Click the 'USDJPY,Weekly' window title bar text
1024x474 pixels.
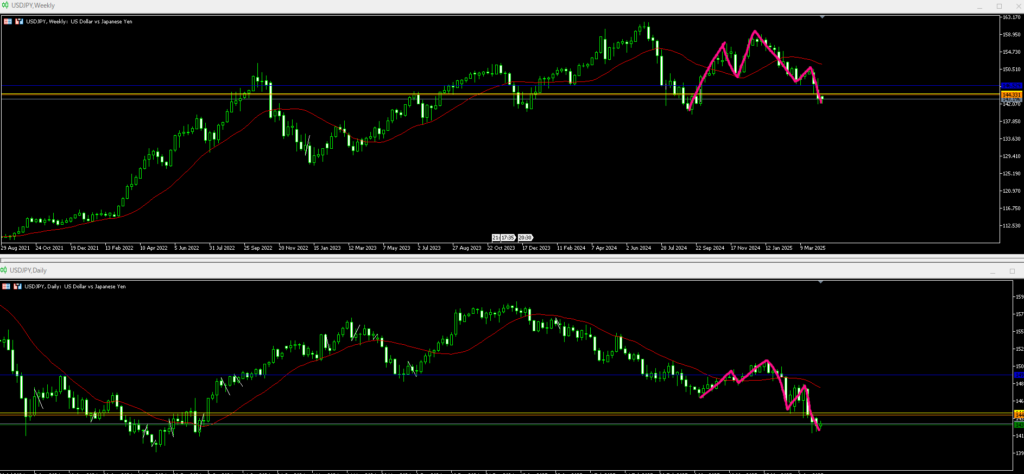pyautogui.click(x=33, y=5)
